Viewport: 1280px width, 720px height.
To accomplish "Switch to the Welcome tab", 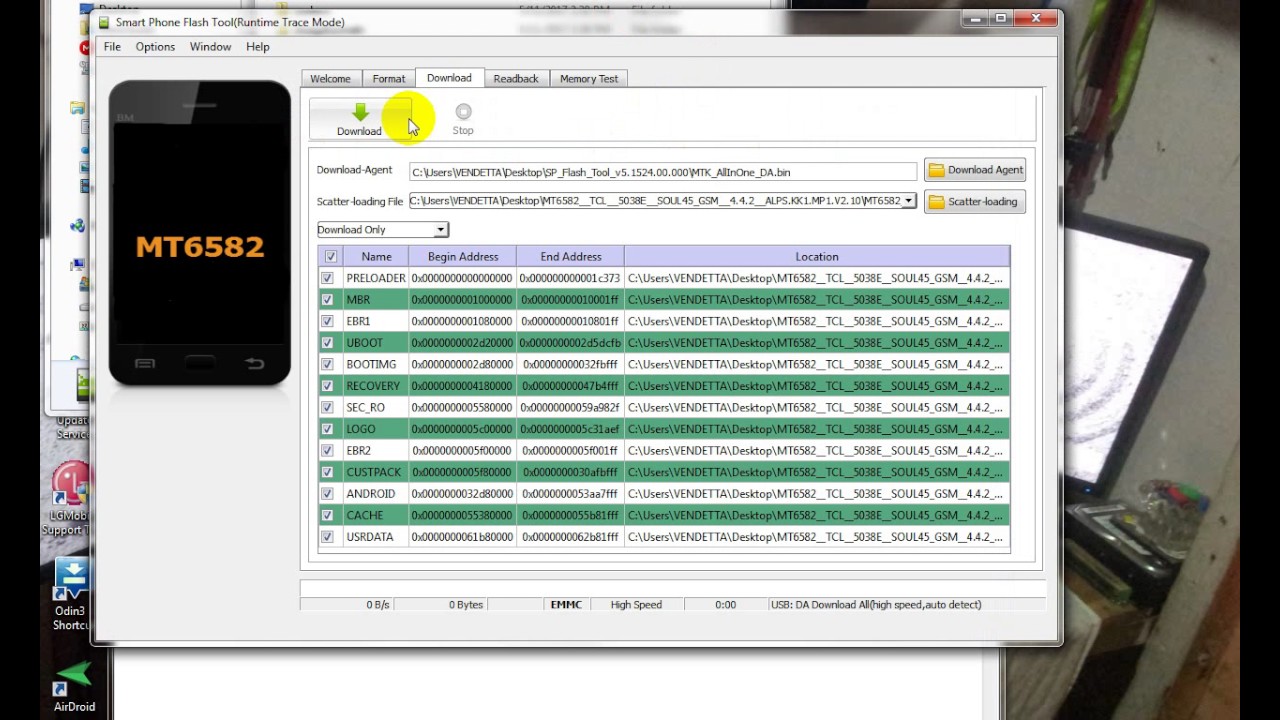I will (x=330, y=79).
